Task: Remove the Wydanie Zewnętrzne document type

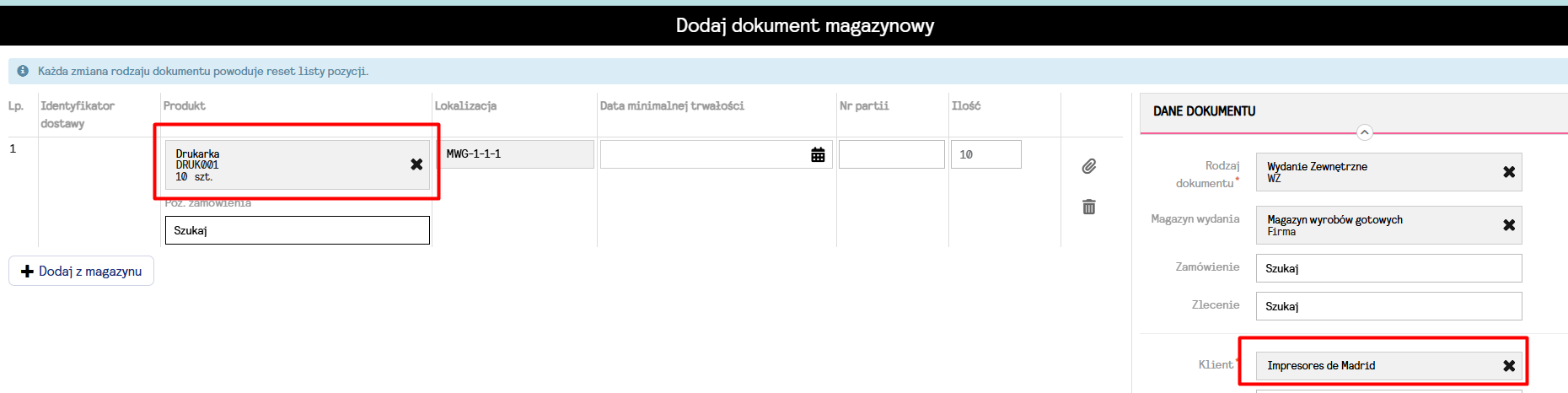Action: coord(1509,172)
